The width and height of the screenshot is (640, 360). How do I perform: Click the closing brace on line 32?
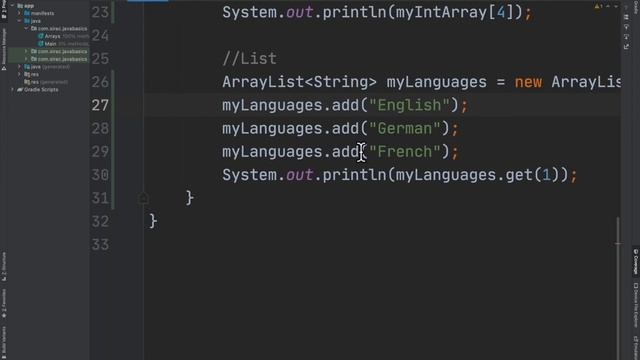point(153,222)
